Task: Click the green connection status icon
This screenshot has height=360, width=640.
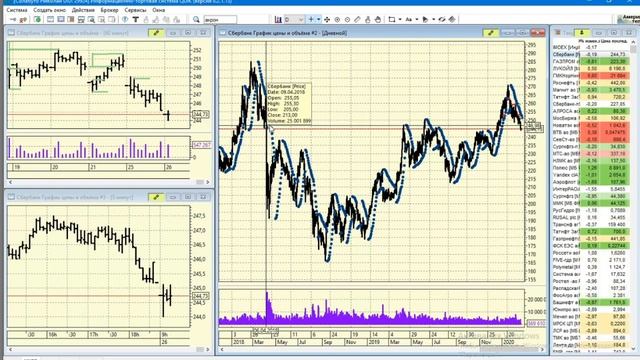Action: pos(38,20)
